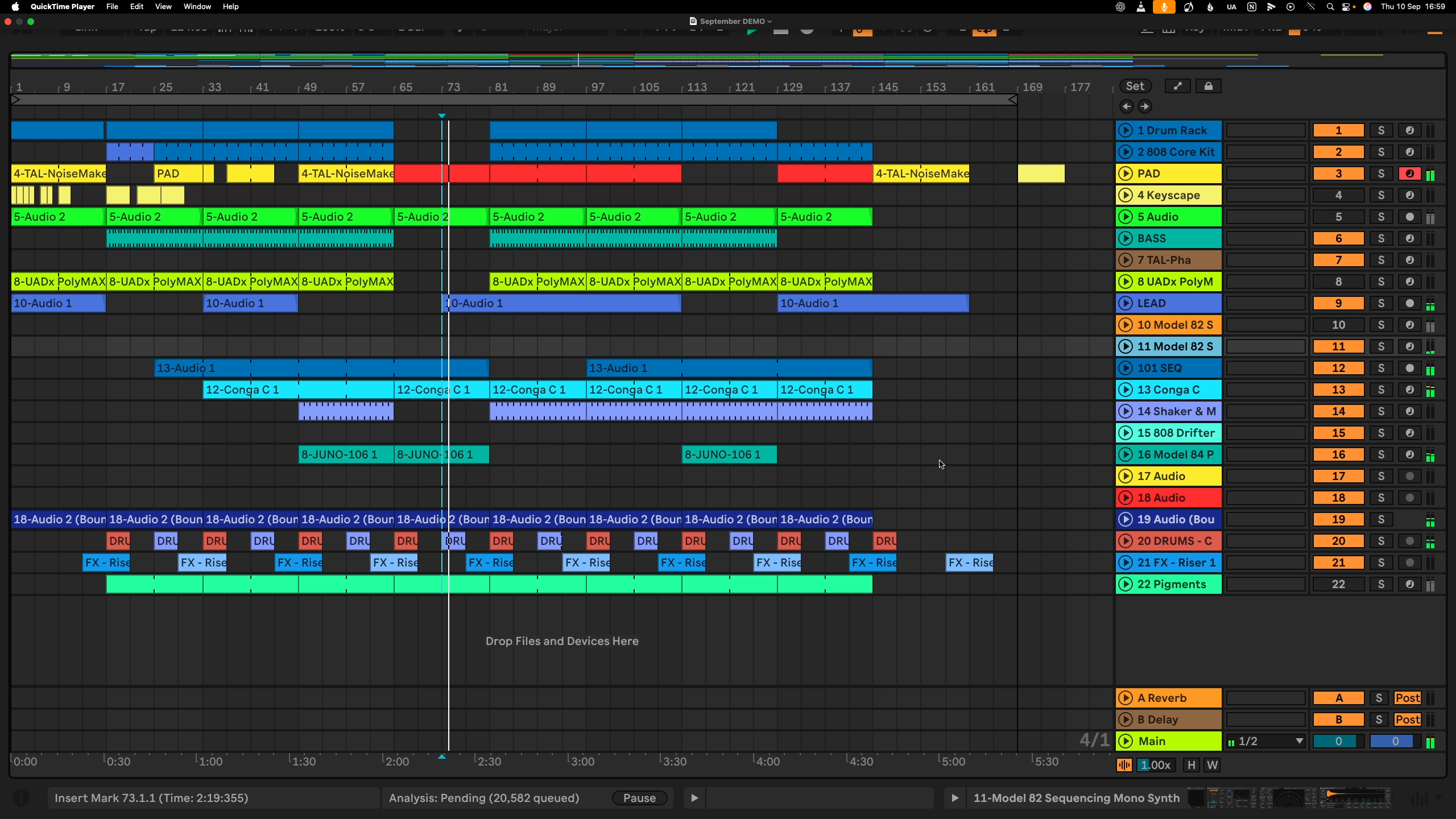Viewport: 1456px width, 819px height.
Task: Toggle the track 4 activator button
Action: point(1338,195)
